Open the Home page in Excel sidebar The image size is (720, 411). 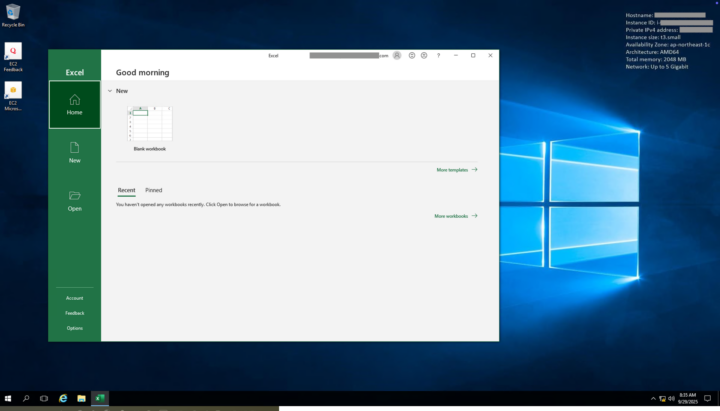(x=75, y=105)
